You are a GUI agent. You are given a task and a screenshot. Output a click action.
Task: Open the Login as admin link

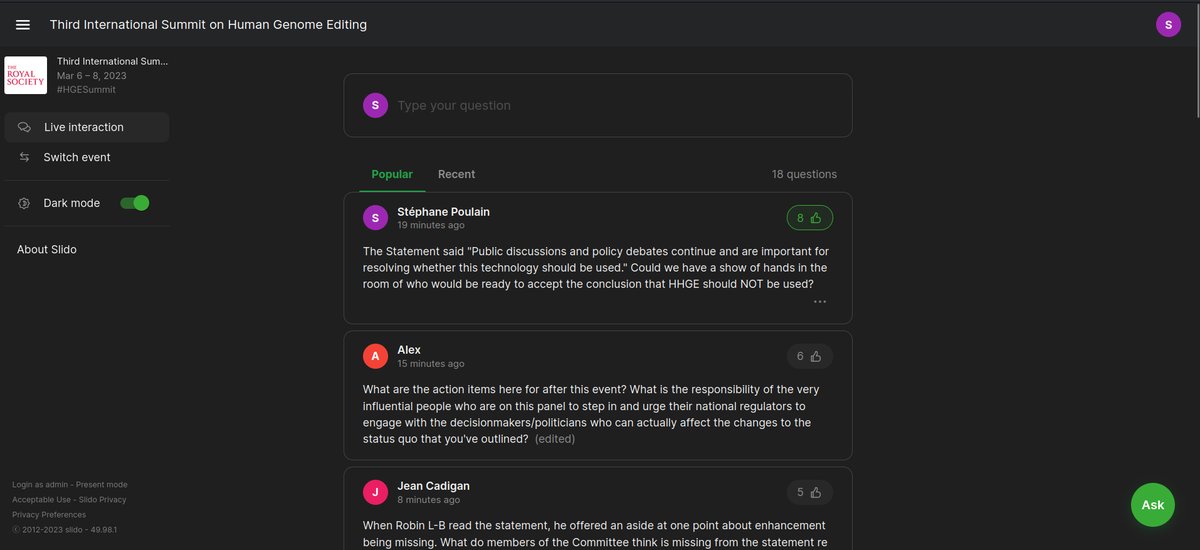tap(40, 484)
